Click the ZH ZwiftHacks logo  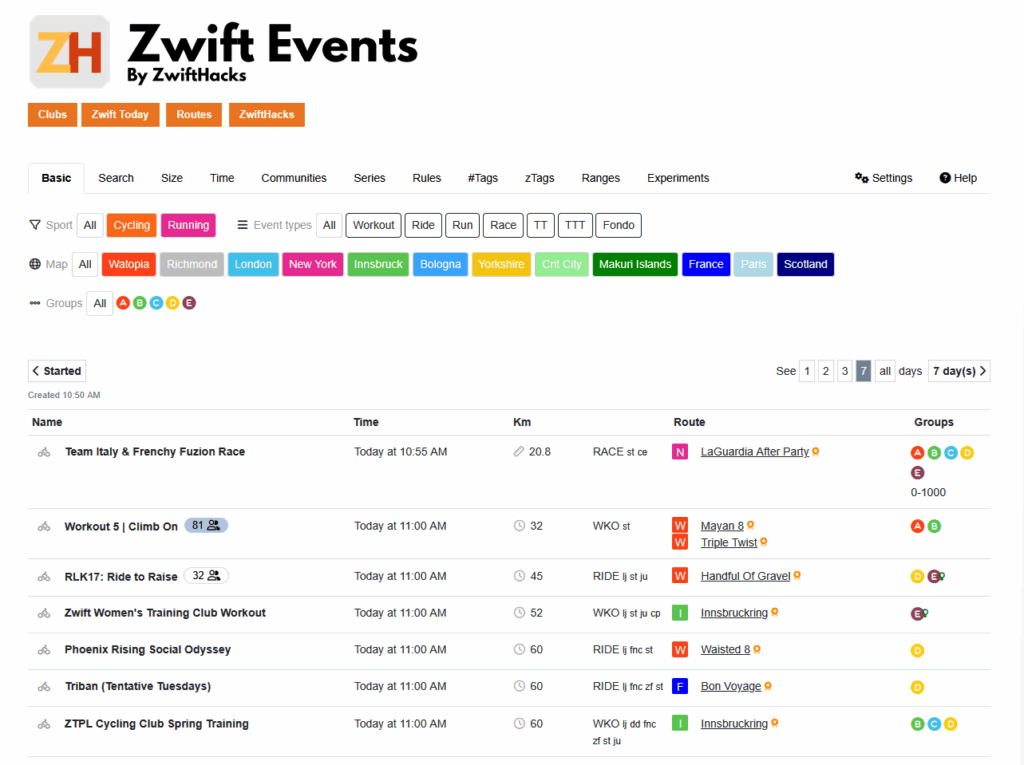coord(69,52)
